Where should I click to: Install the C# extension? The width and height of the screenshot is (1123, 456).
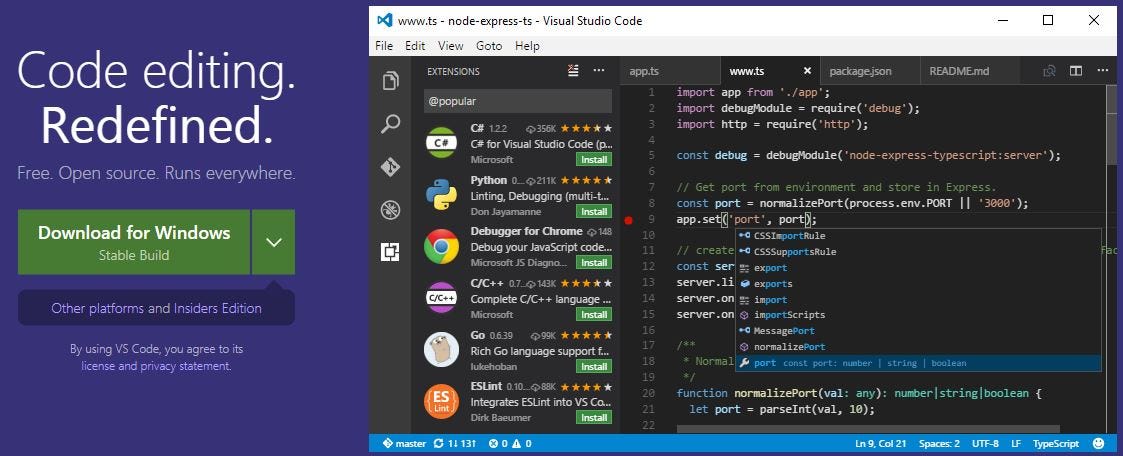594,160
